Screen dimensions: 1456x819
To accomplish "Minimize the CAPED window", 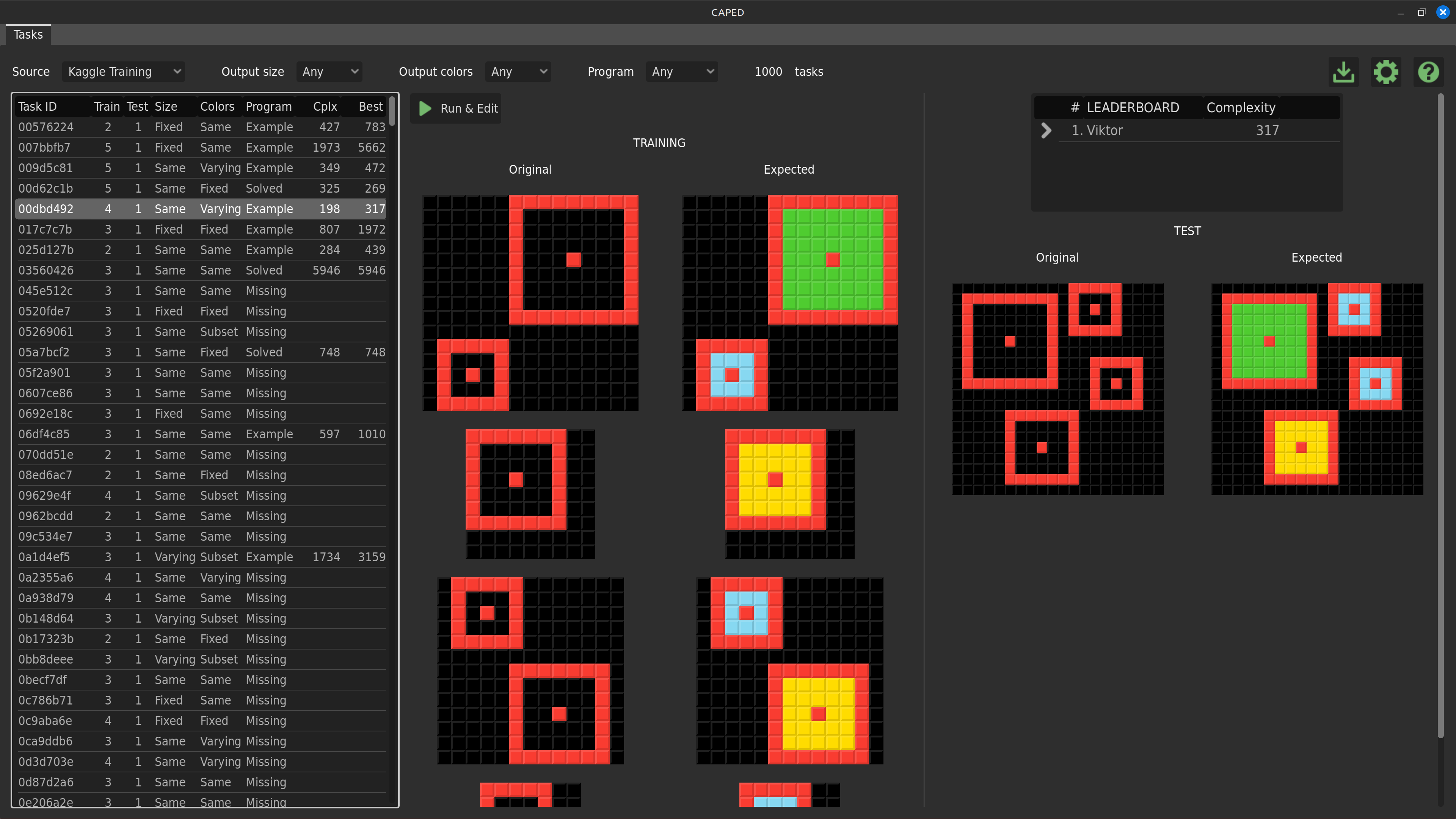I will pyautogui.click(x=1400, y=13).
